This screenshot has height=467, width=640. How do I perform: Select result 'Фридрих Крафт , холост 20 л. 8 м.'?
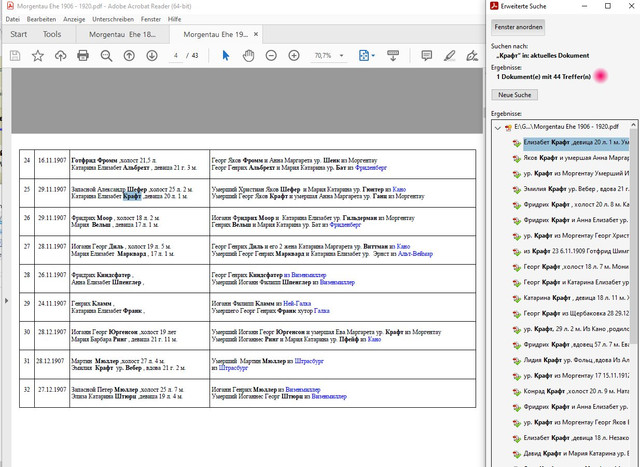click(x=576, y=205)
